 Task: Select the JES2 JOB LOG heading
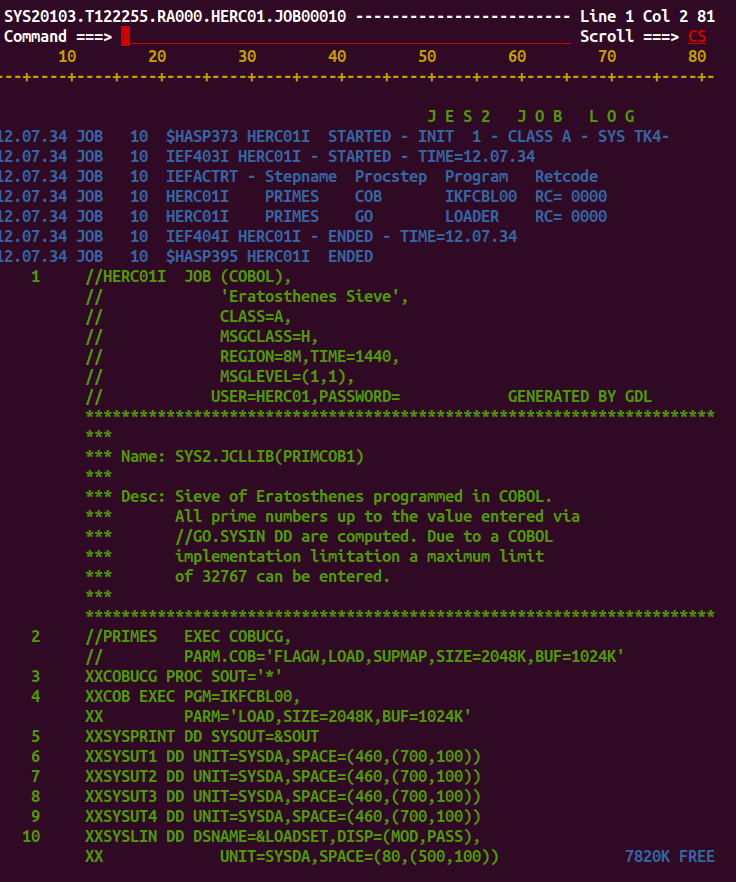(x=531, y=116)
